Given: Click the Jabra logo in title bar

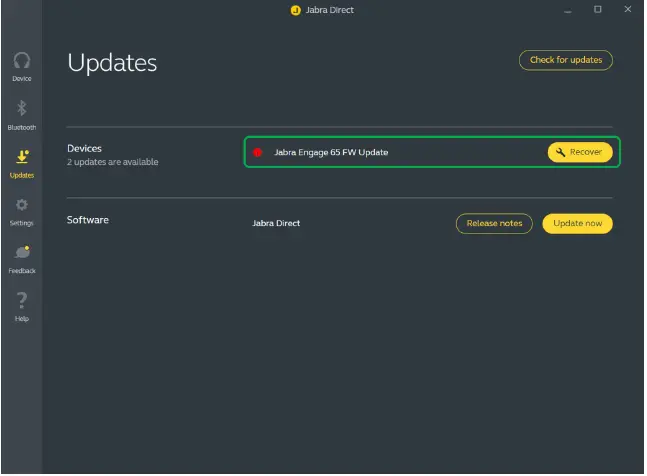Looking at the screenshot, I should [296, 10].
